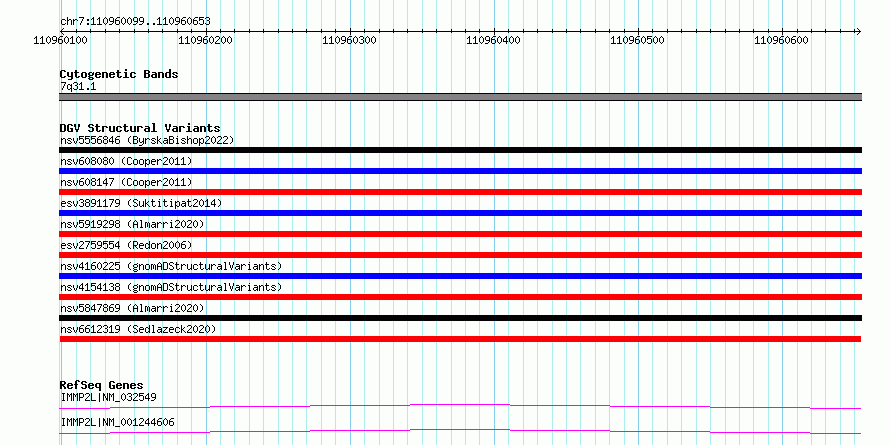This screenshot has height=445, width=890.
Task: Open nsv5556846 (ByrskaBishop2022) variant label
Action: click(x=147, y=140)
